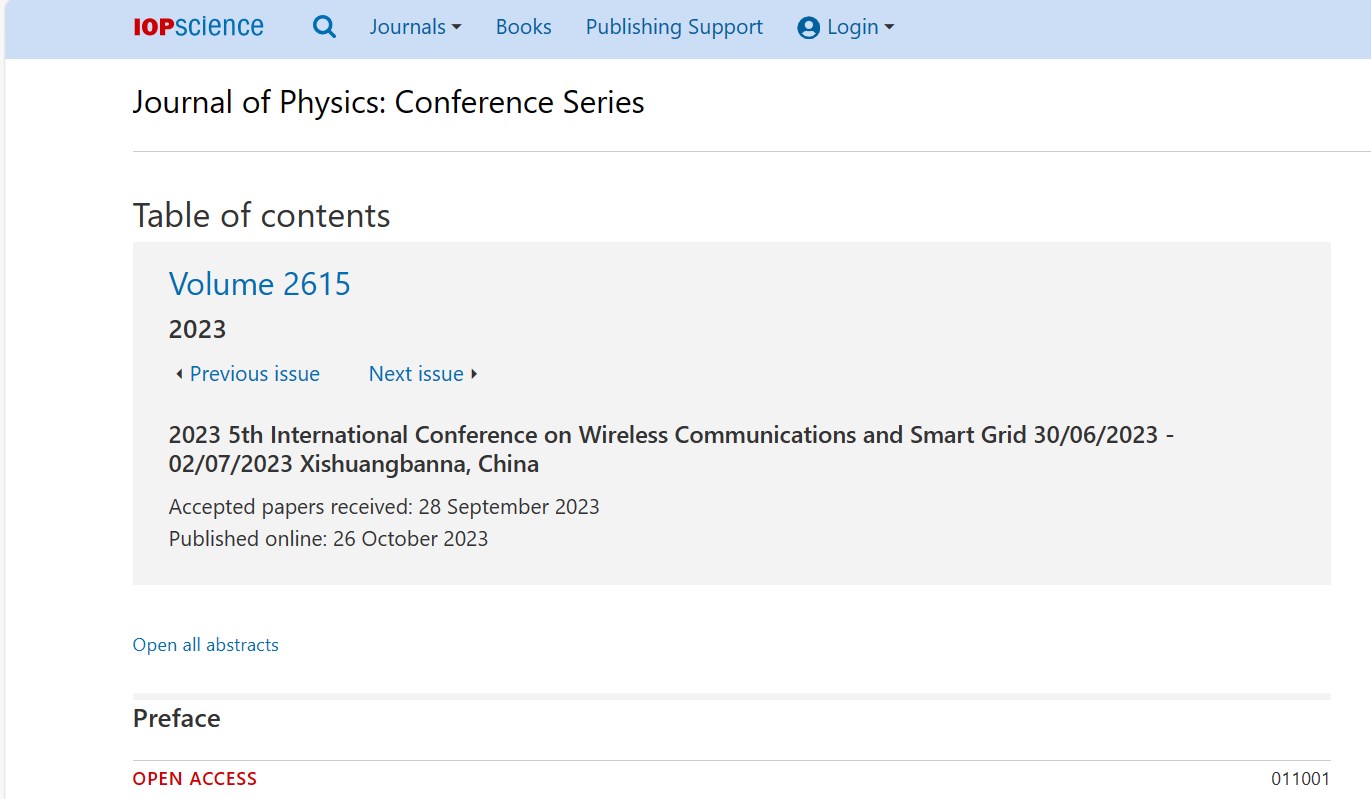Click the OPEN ACCESS label
Image resolution: width=1371 pixels, height=799 pixels.
click(x=195, y=779)
